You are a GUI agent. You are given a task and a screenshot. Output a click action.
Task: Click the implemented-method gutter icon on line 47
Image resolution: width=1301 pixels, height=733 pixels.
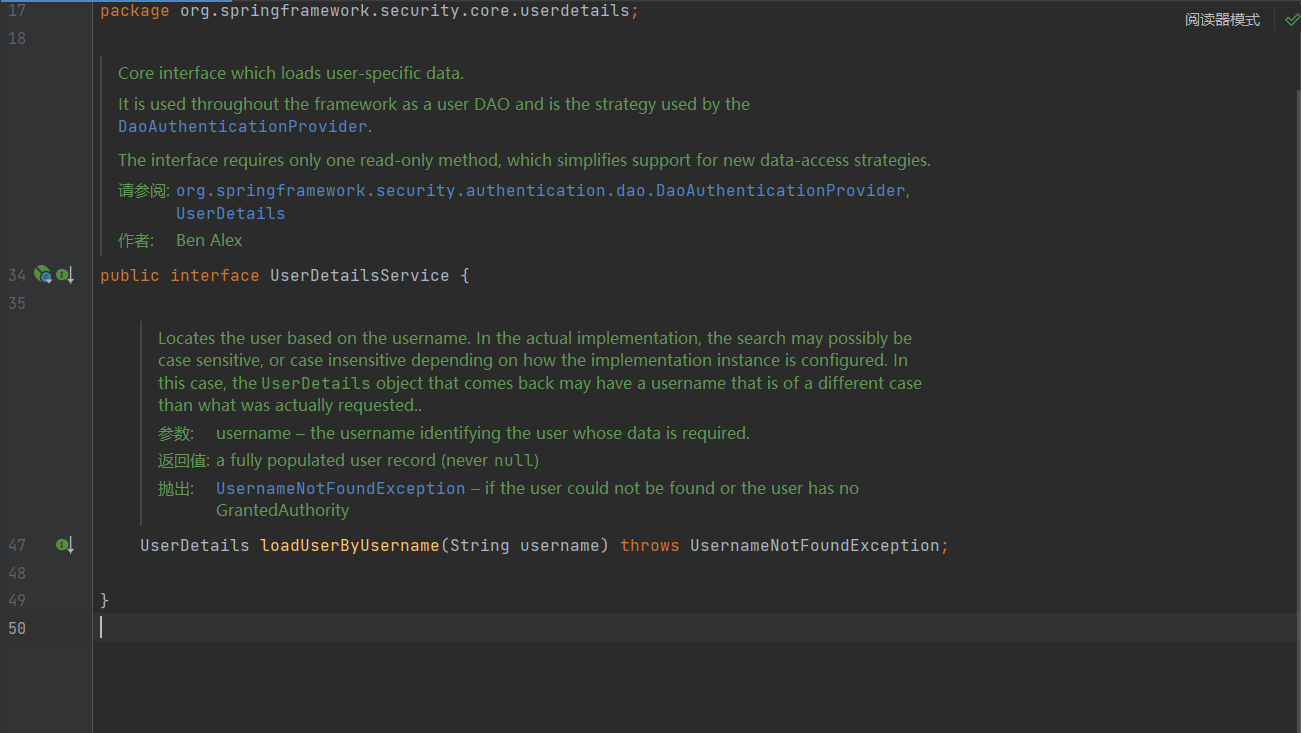click(65, 545)
